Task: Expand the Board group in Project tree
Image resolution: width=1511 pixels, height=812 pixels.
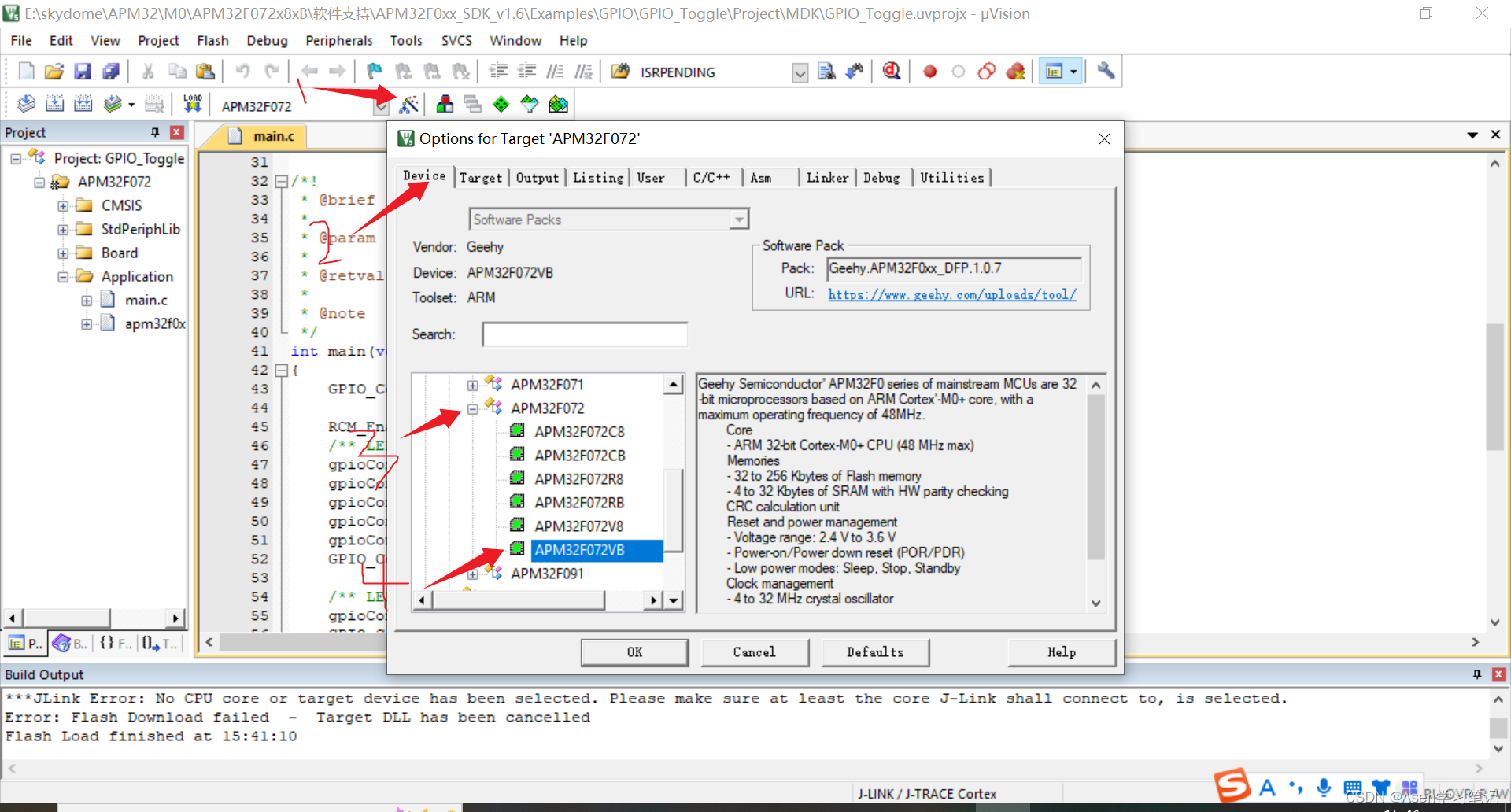Action: pos(63,253)
